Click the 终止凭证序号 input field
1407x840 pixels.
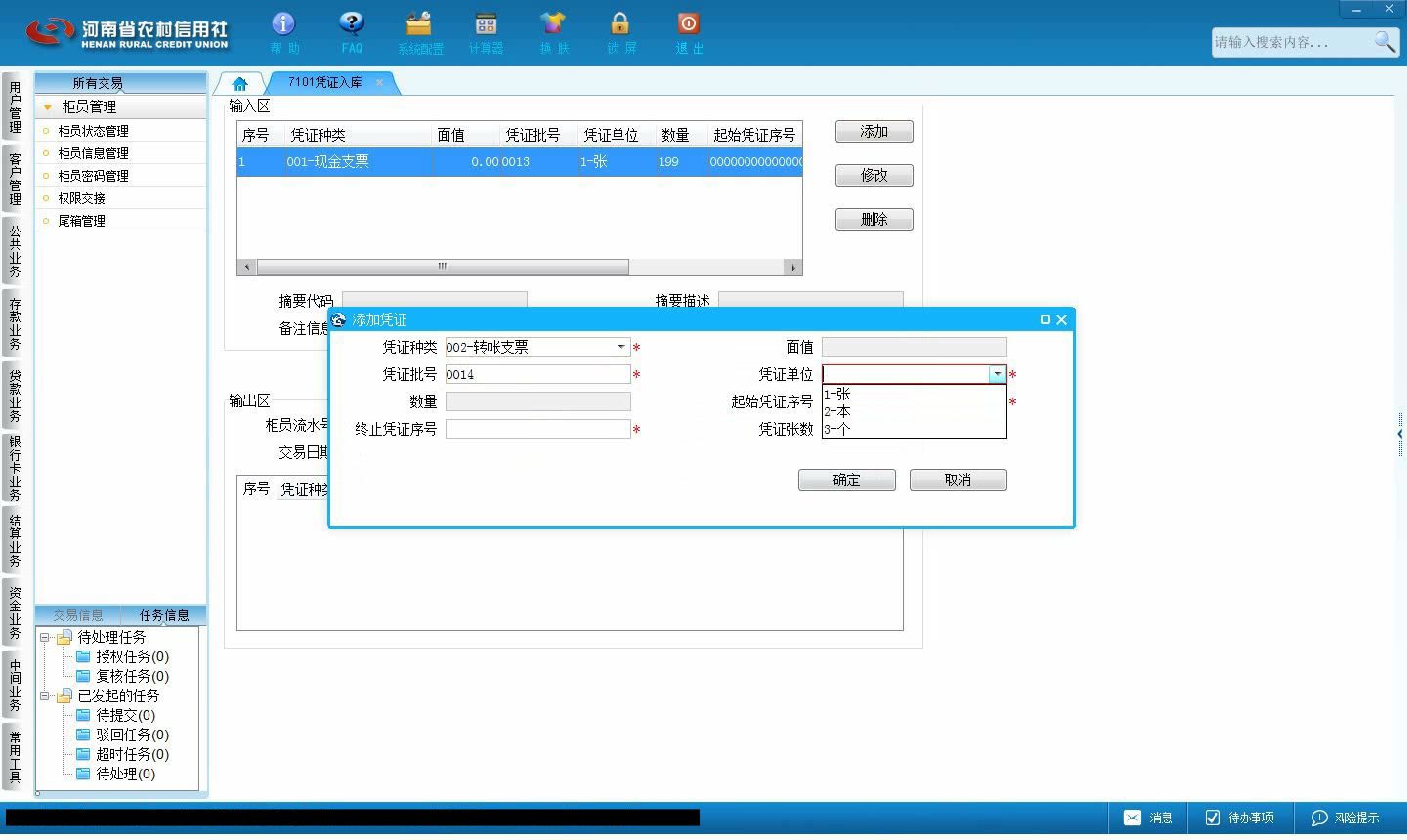coord(538,429)
